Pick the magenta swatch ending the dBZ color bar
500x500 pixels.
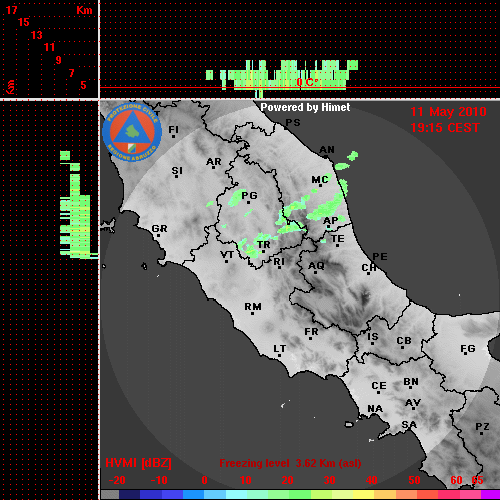(491, 495)
